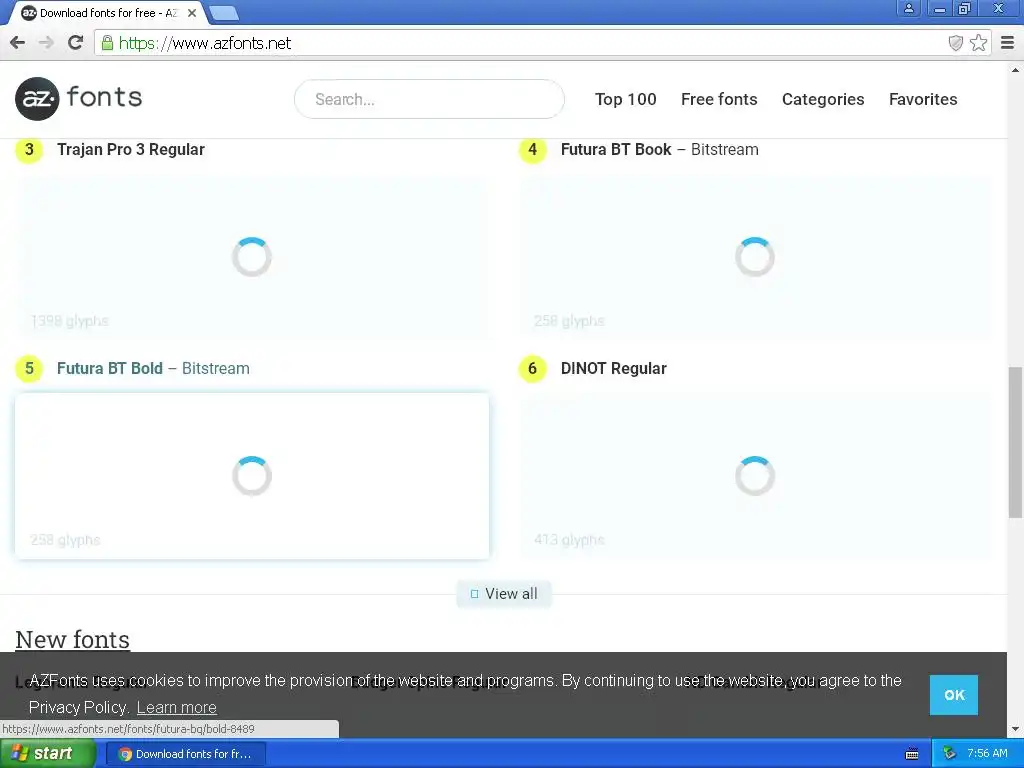
Task: Click the browser forward arrow
Action: pyautogui.click(x=46, y=43)
